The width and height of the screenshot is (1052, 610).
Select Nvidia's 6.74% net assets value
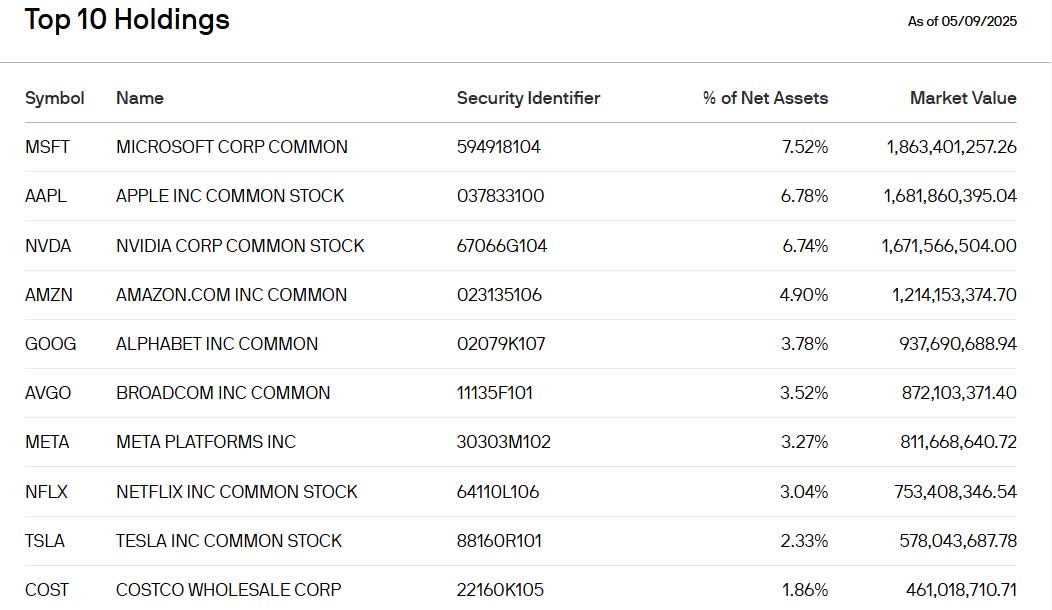[x=804, y=246]
